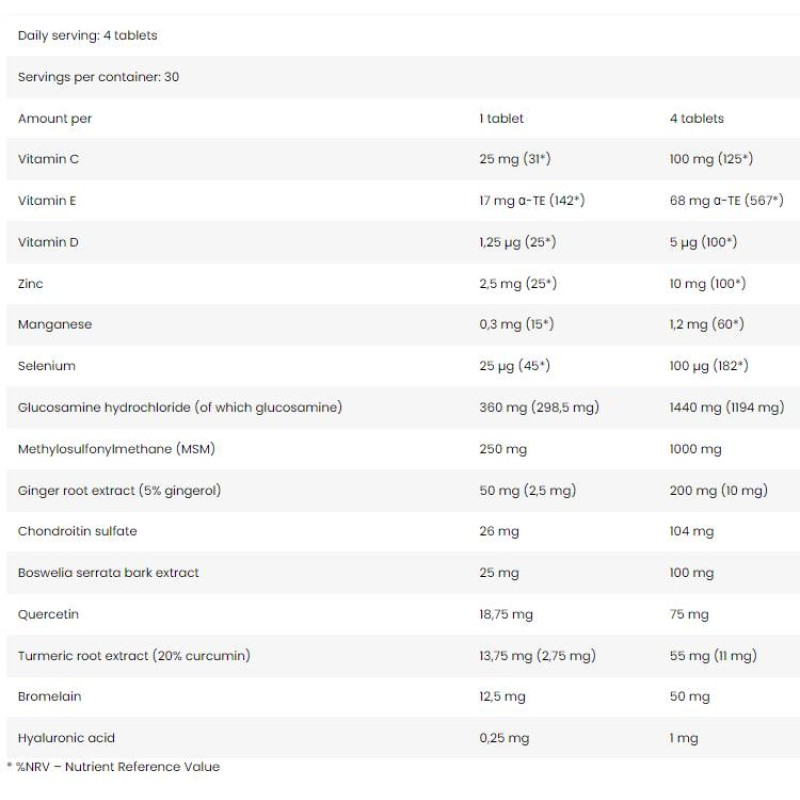Click the "%NRV – Nutrient Reference Value" footnote
Image resolution: width=800 pixels, height=800 pixels.
click(115, 767)
